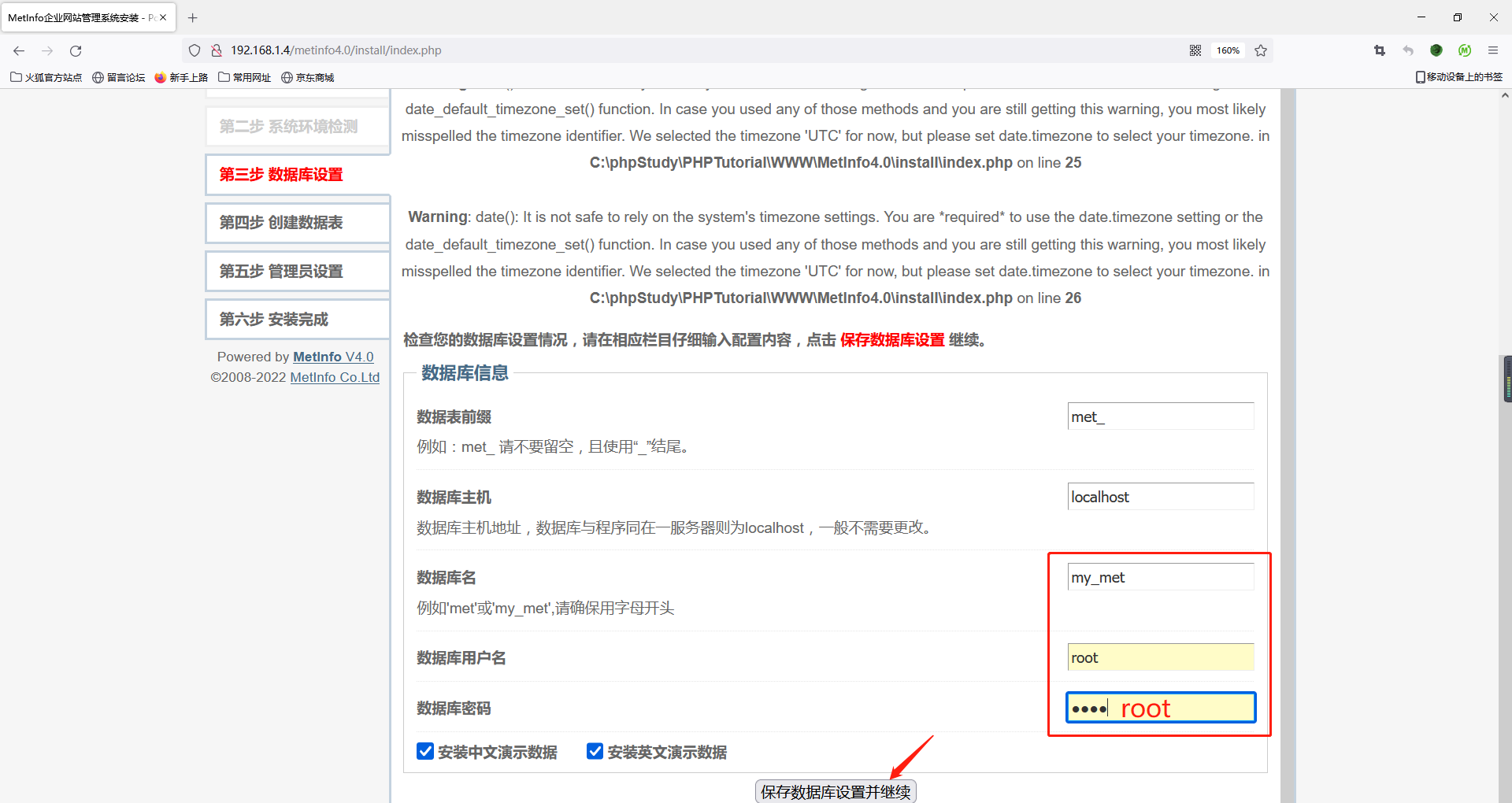Click the 数据库信息 section heading
The height and width of the screenshot is (803, 1512).
point(465,372)
